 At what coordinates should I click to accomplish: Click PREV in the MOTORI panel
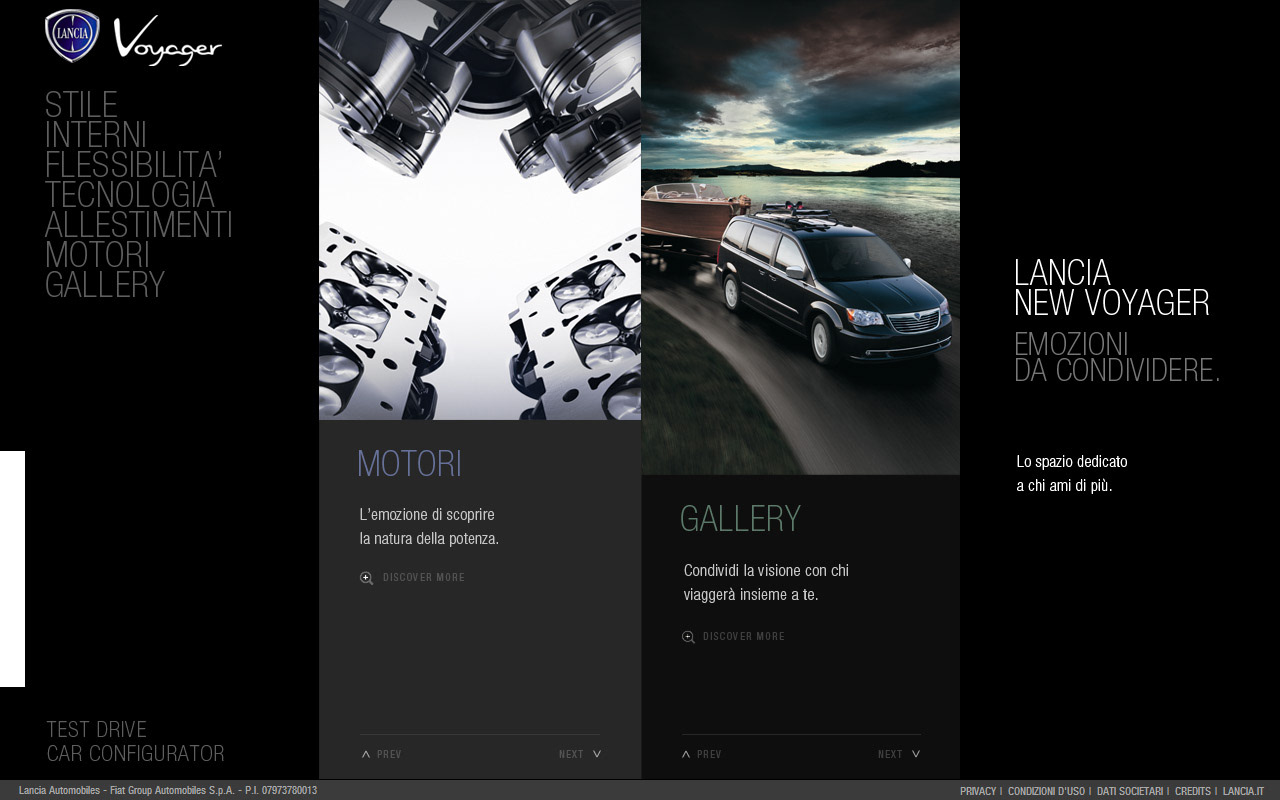[389, 755]
